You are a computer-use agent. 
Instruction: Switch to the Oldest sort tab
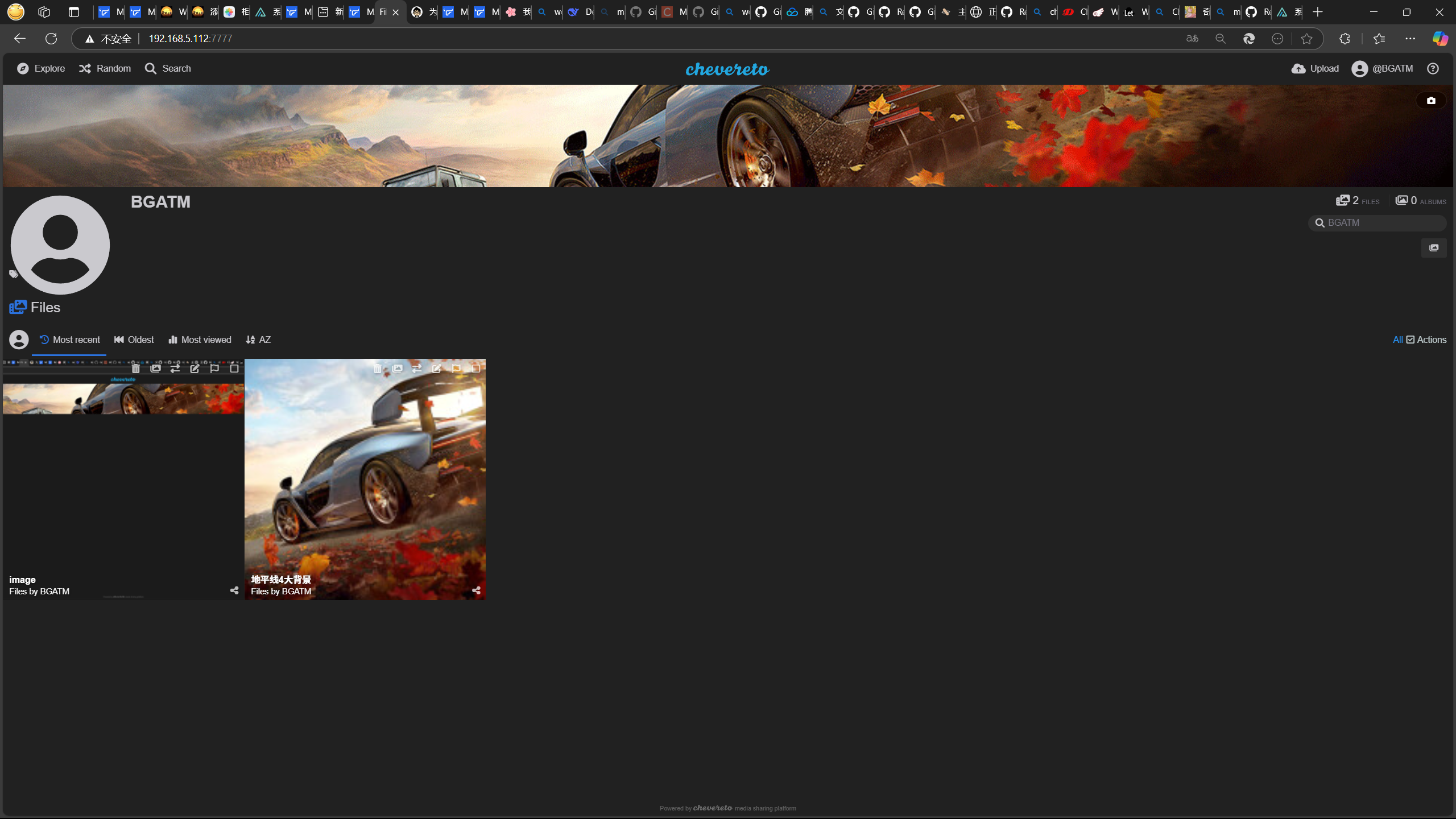pyautogui.click(x=134, y=340)
